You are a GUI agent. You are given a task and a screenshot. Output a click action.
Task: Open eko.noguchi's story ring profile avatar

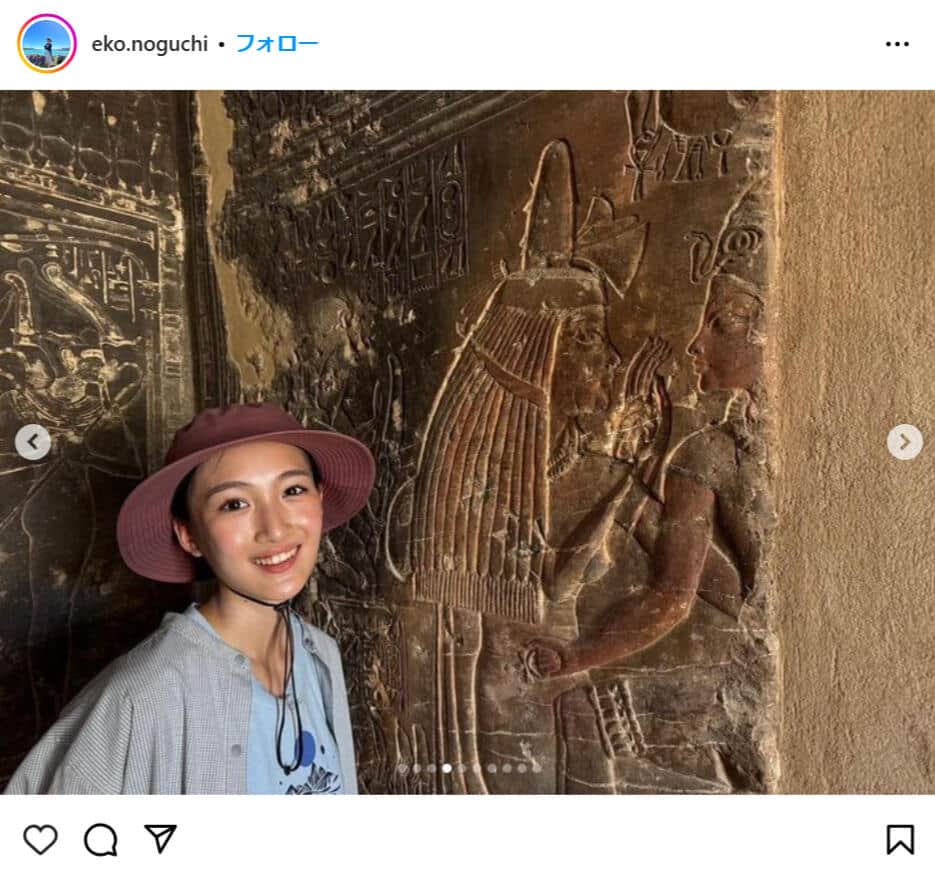tap(45, 41)
